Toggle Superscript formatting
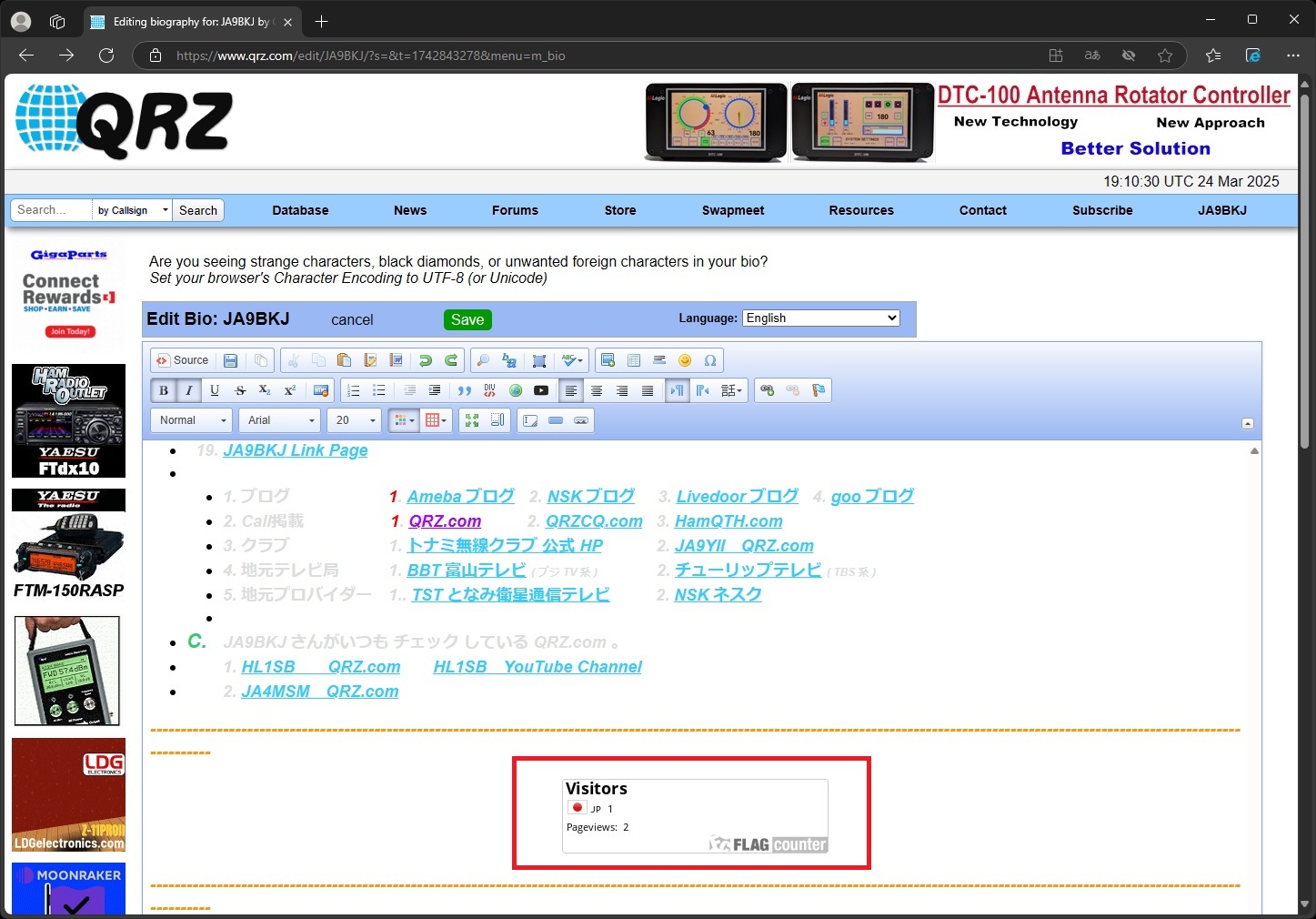 [x=290, y=390]
